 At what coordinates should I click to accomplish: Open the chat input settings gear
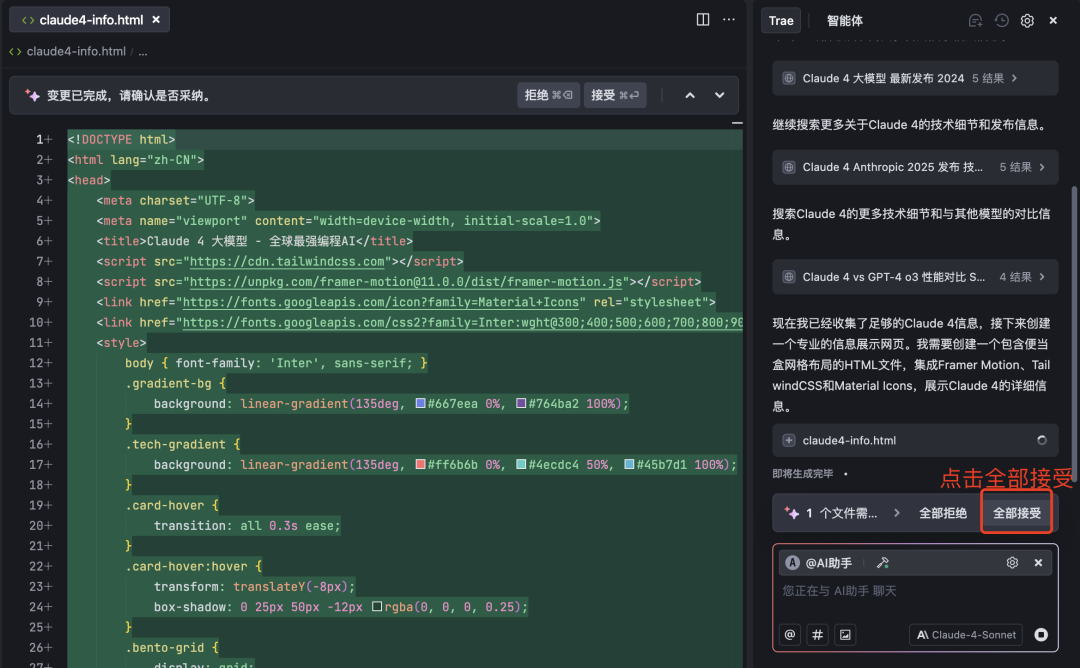click(1012, 563)
